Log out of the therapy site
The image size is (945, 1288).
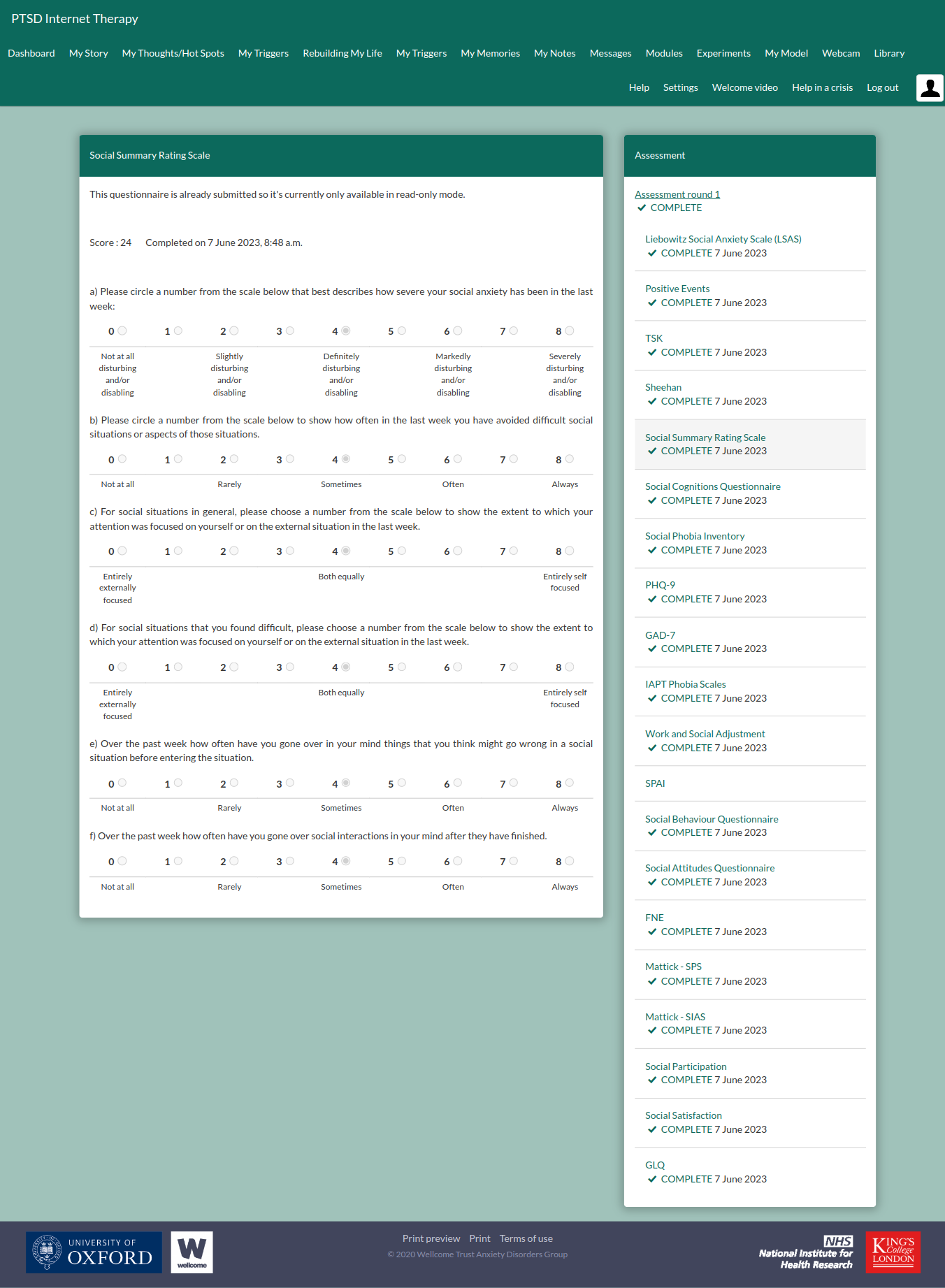click(x=882, y=87)
